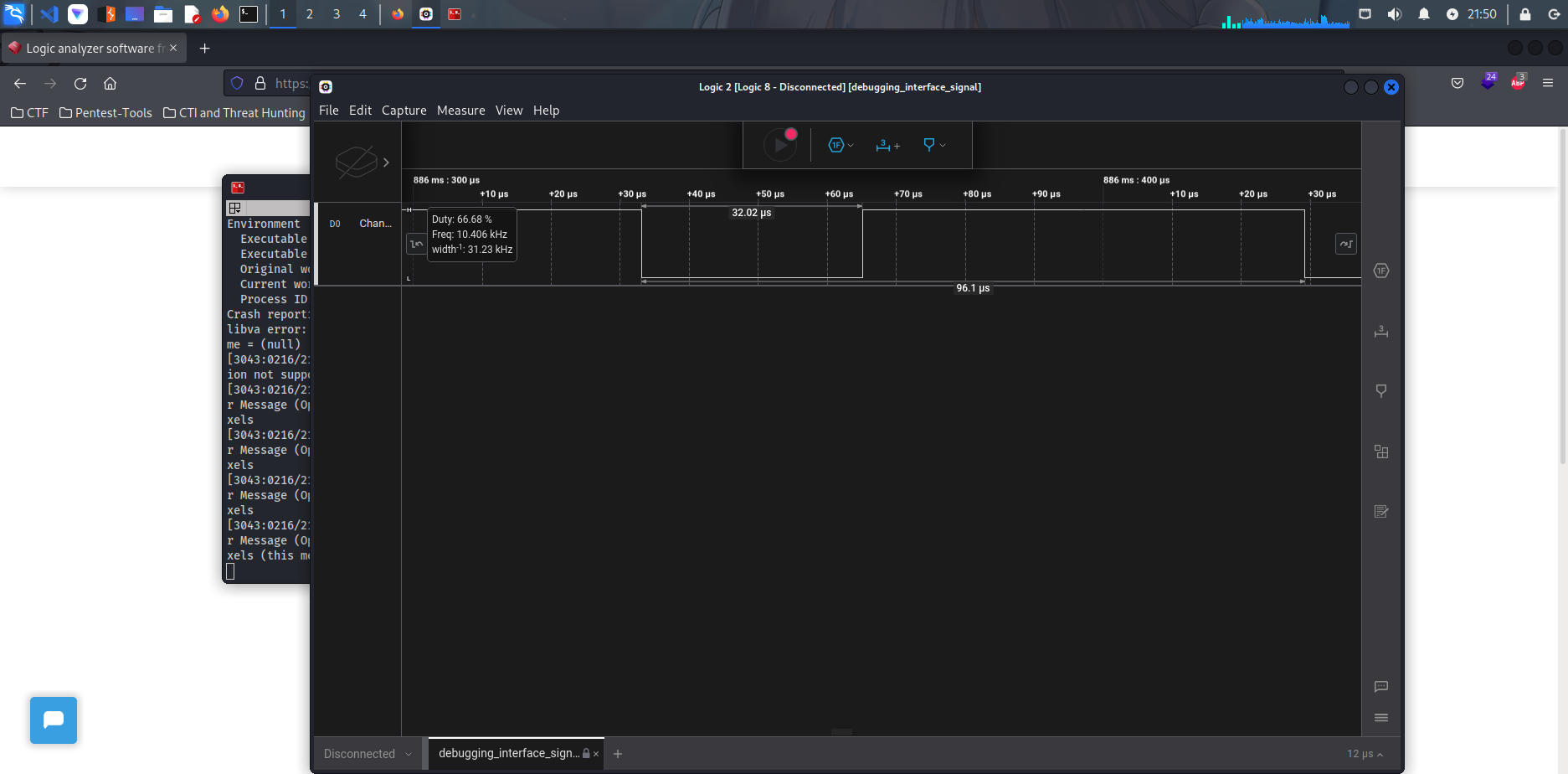Open the hamburger menu in Logic sidebar
Screen dimensions: 1568x774
click(x=1381, y=718)
